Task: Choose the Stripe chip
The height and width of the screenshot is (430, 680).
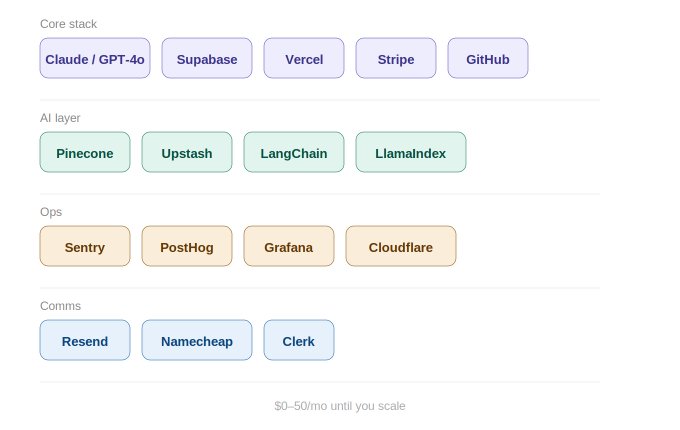Action: pos(396,59)
